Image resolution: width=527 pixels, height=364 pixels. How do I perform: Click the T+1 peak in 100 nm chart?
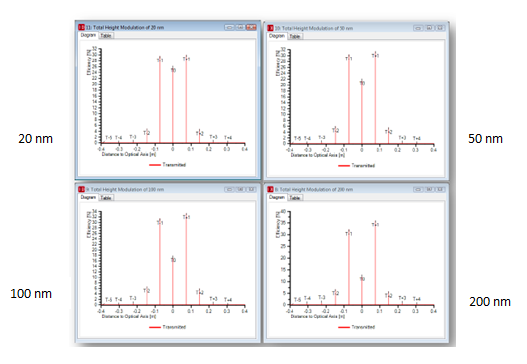(186, 259)
